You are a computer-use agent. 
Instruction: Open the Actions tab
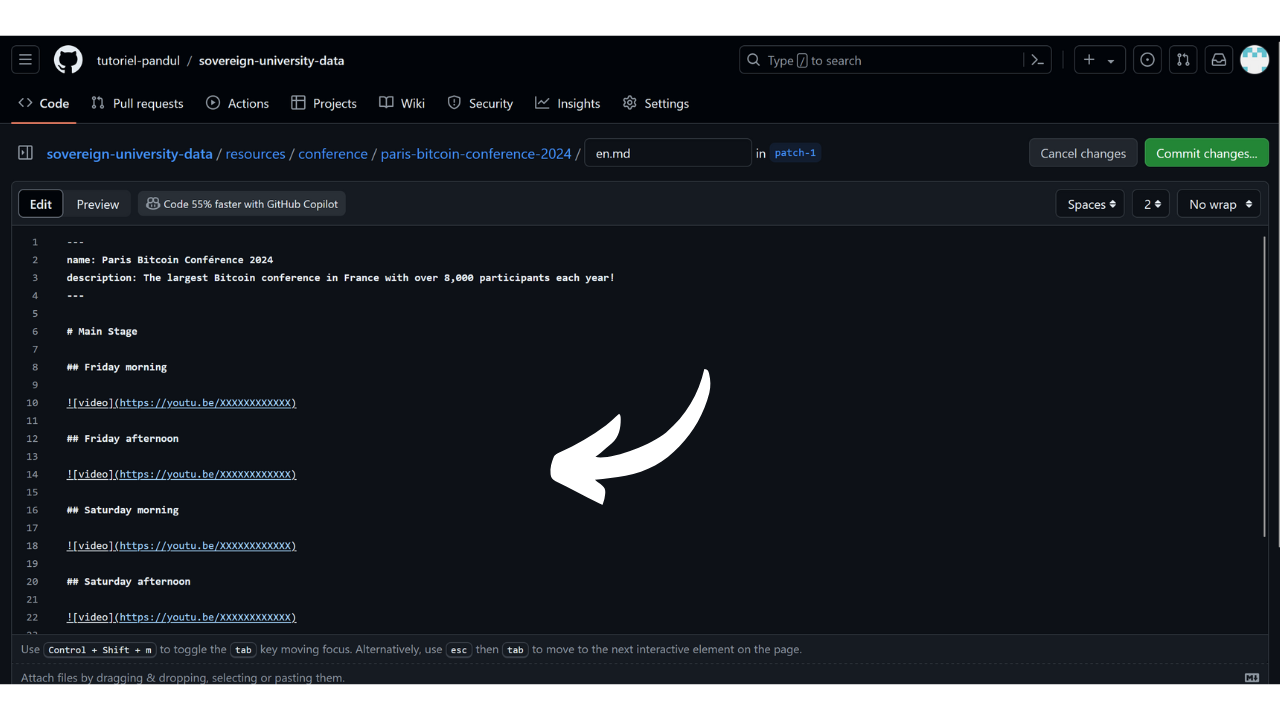pyautogui.click(x=238, y=103)
